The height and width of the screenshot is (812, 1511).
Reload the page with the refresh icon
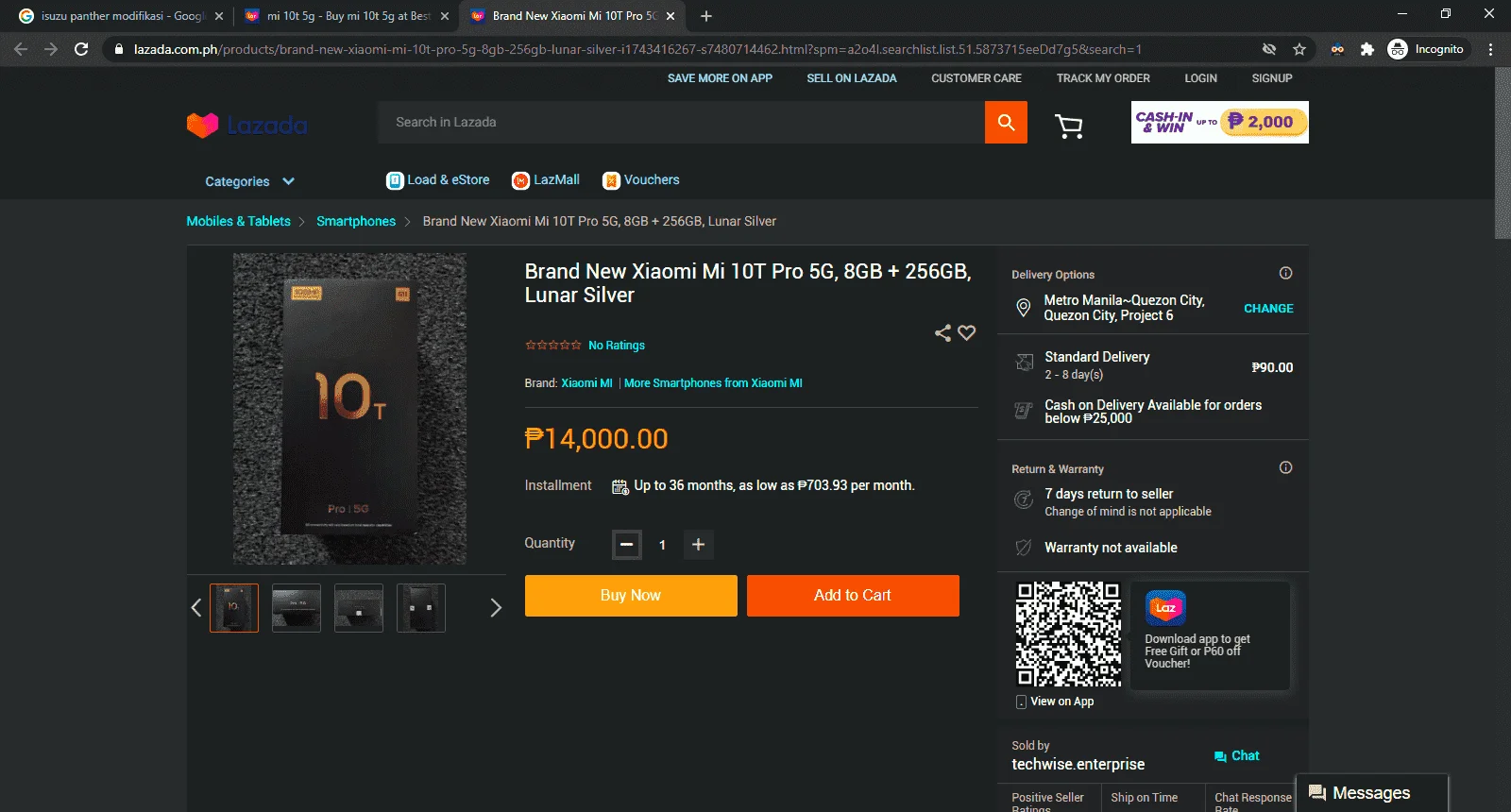tap(81, 49)
